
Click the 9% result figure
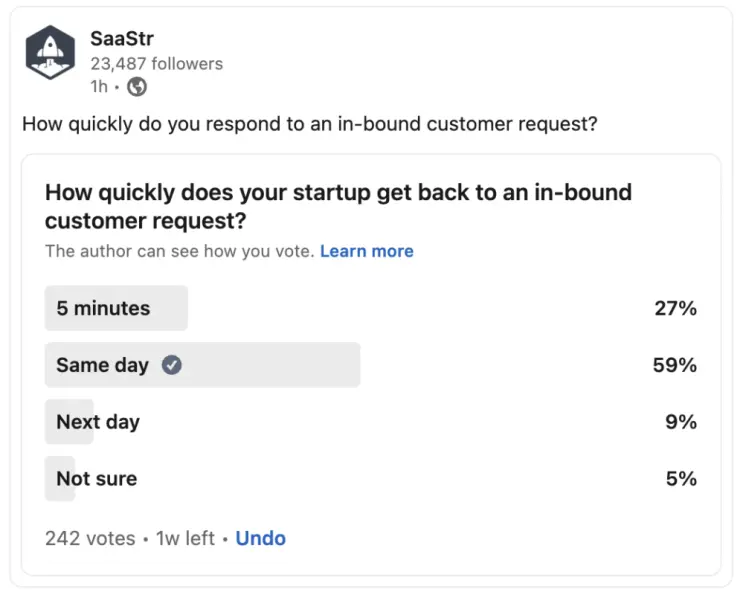tap(681, 422)
